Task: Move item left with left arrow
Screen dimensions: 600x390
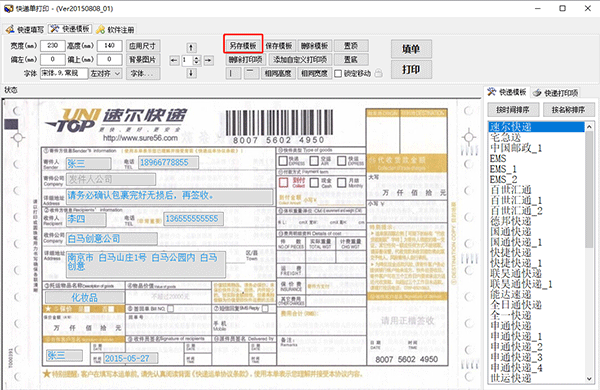Action: [174, 60]
